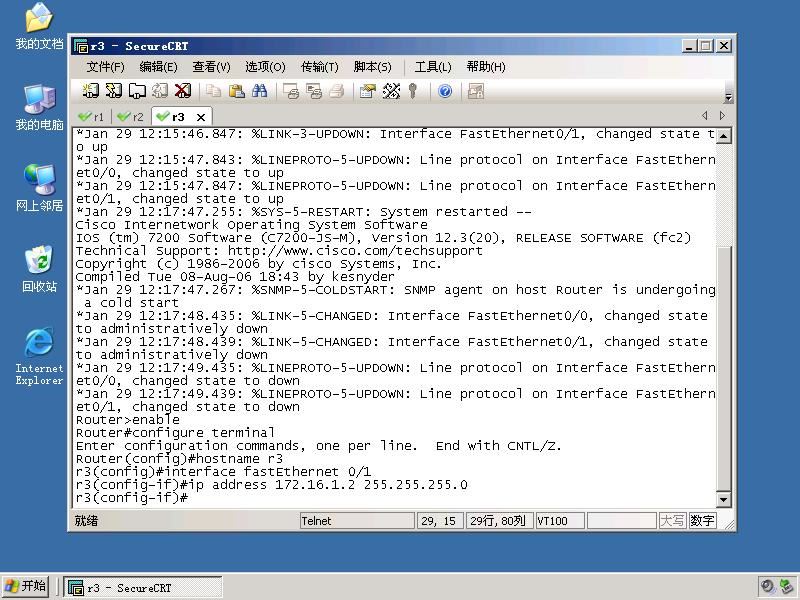Open the 回收站 recycle bin icon
Image resolution: width=800 pixels, height=600 pixels.
39,269
